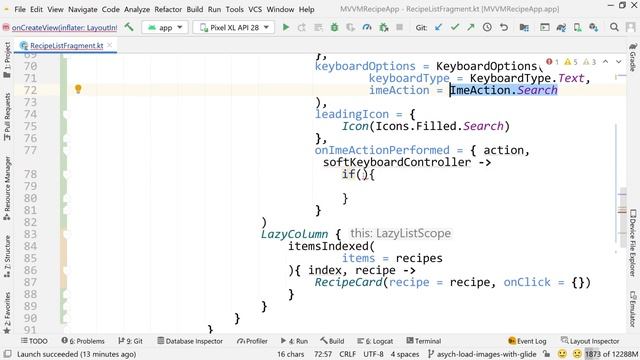Click the Sync Project with Gradle icon
Screen dimensions: 640x360
tap(561, 27)
